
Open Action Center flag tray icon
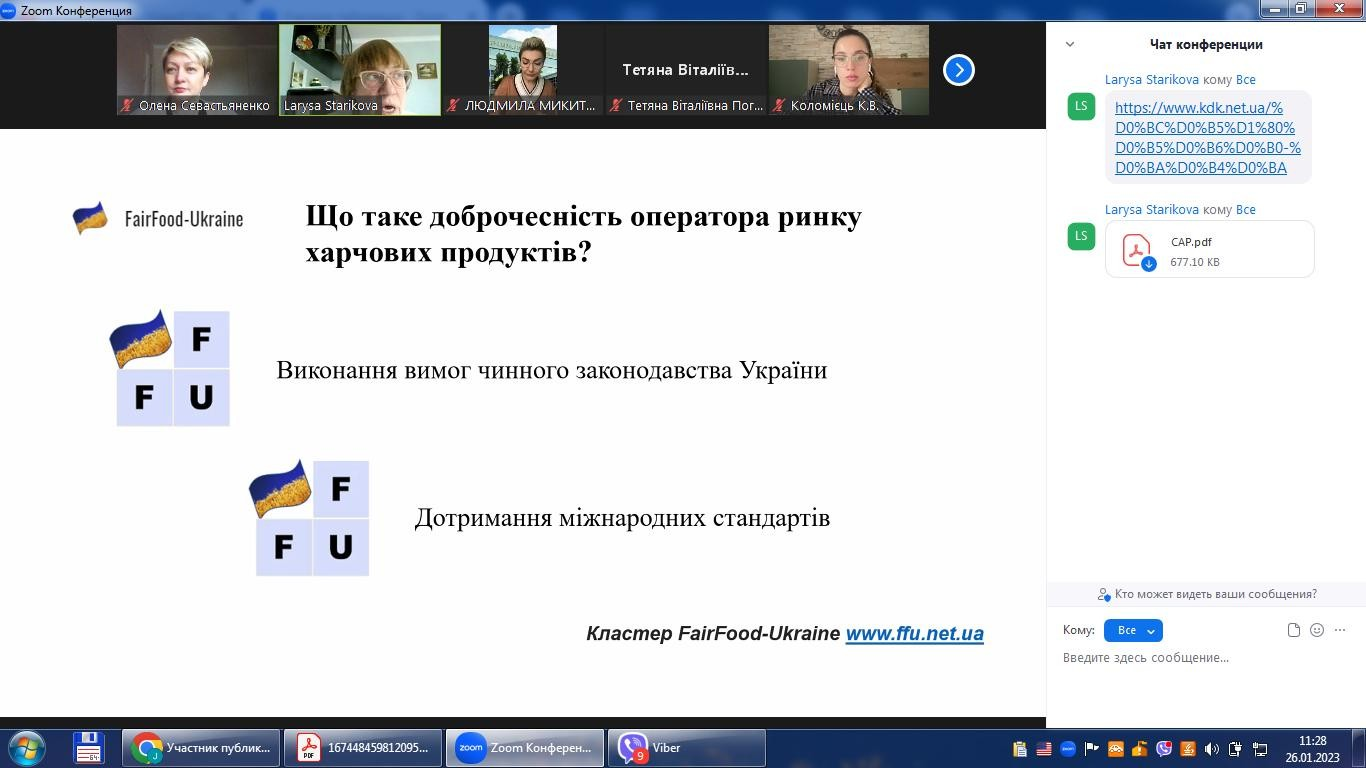1092,748
